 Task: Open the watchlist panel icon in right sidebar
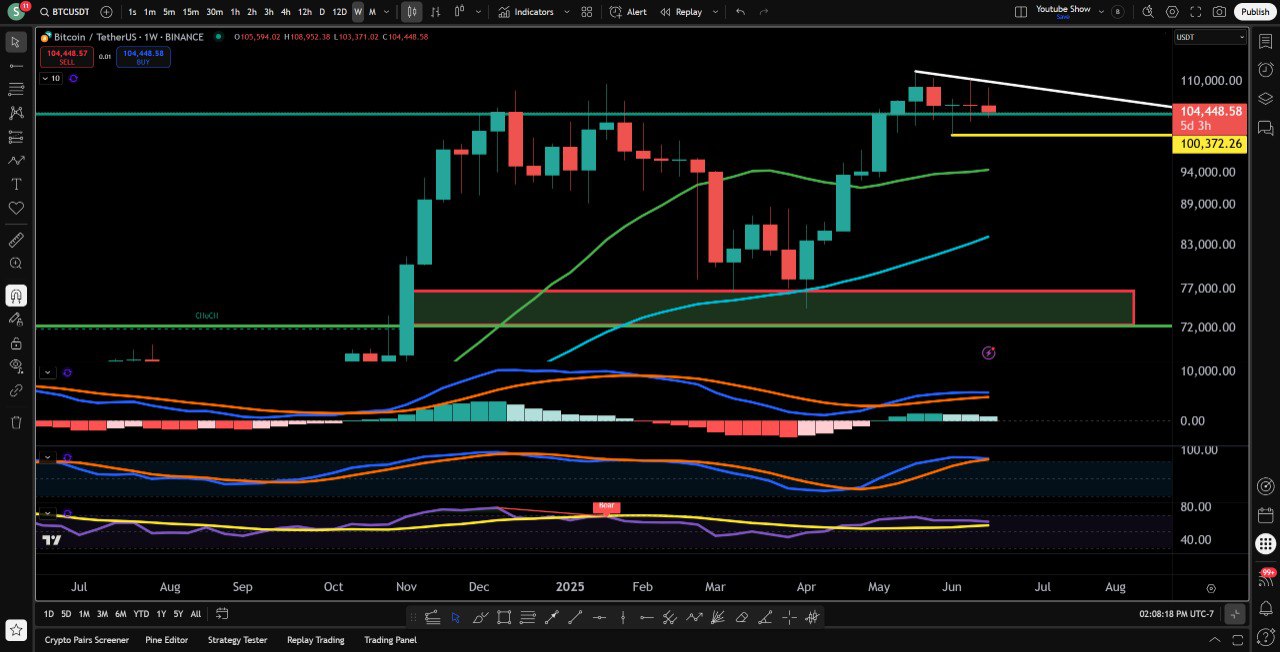[1265, 42]
